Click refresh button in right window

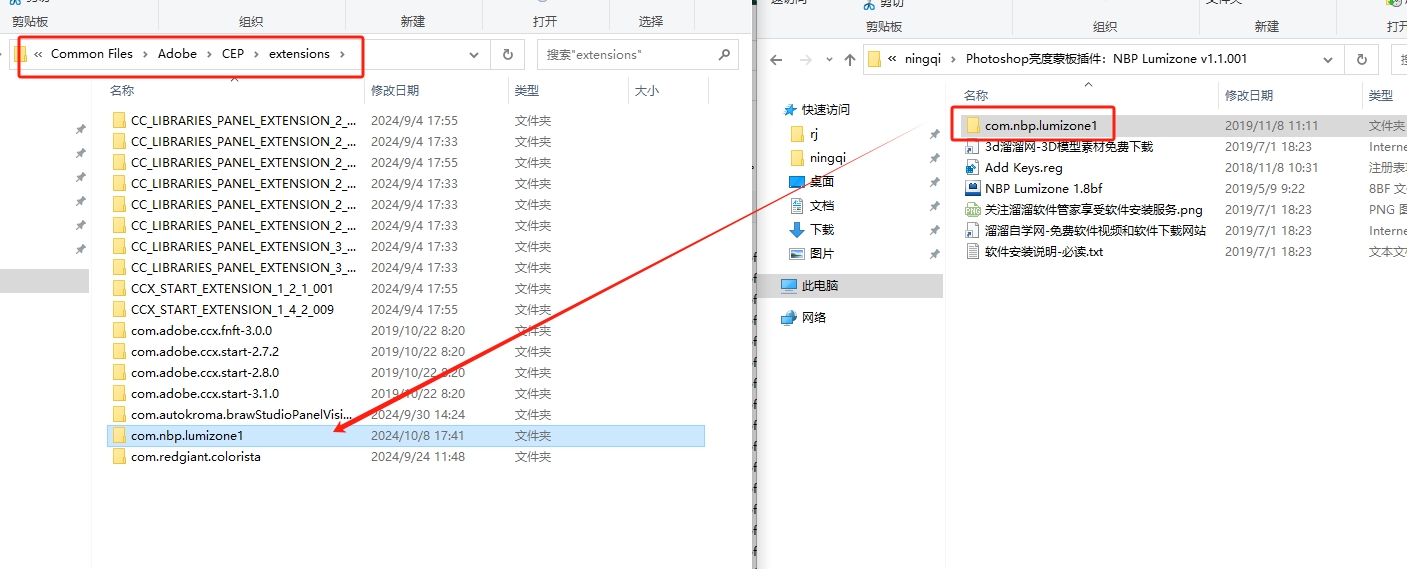coord(1362,59)
